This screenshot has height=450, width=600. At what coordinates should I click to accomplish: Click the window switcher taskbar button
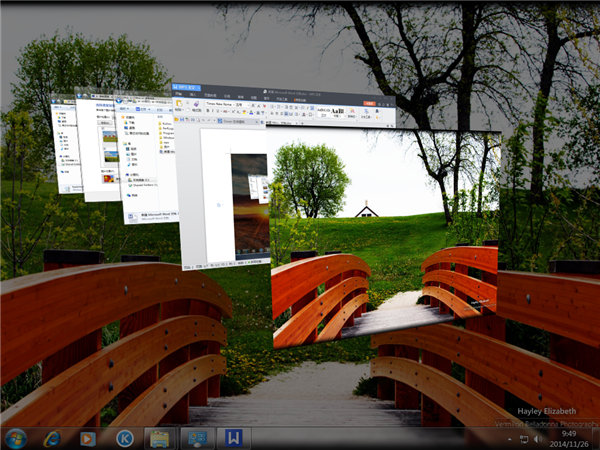point(197,438)
